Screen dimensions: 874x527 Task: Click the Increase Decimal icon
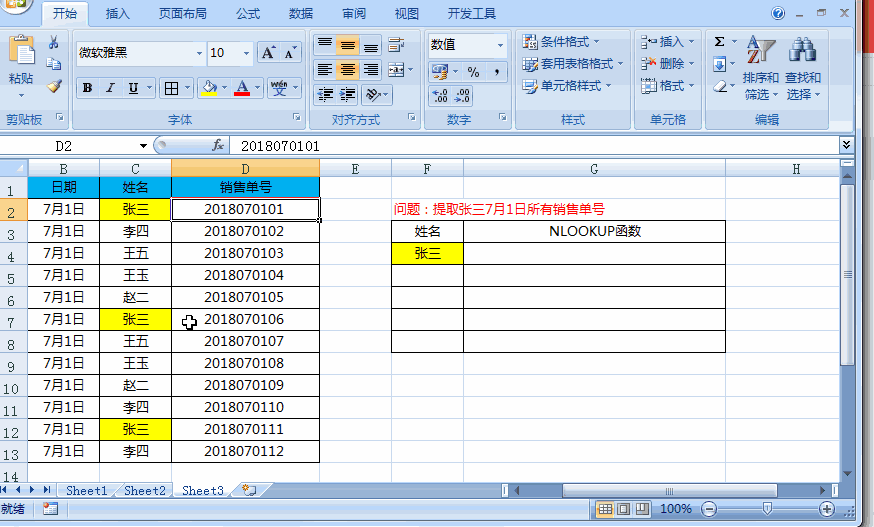pos(440,95)
